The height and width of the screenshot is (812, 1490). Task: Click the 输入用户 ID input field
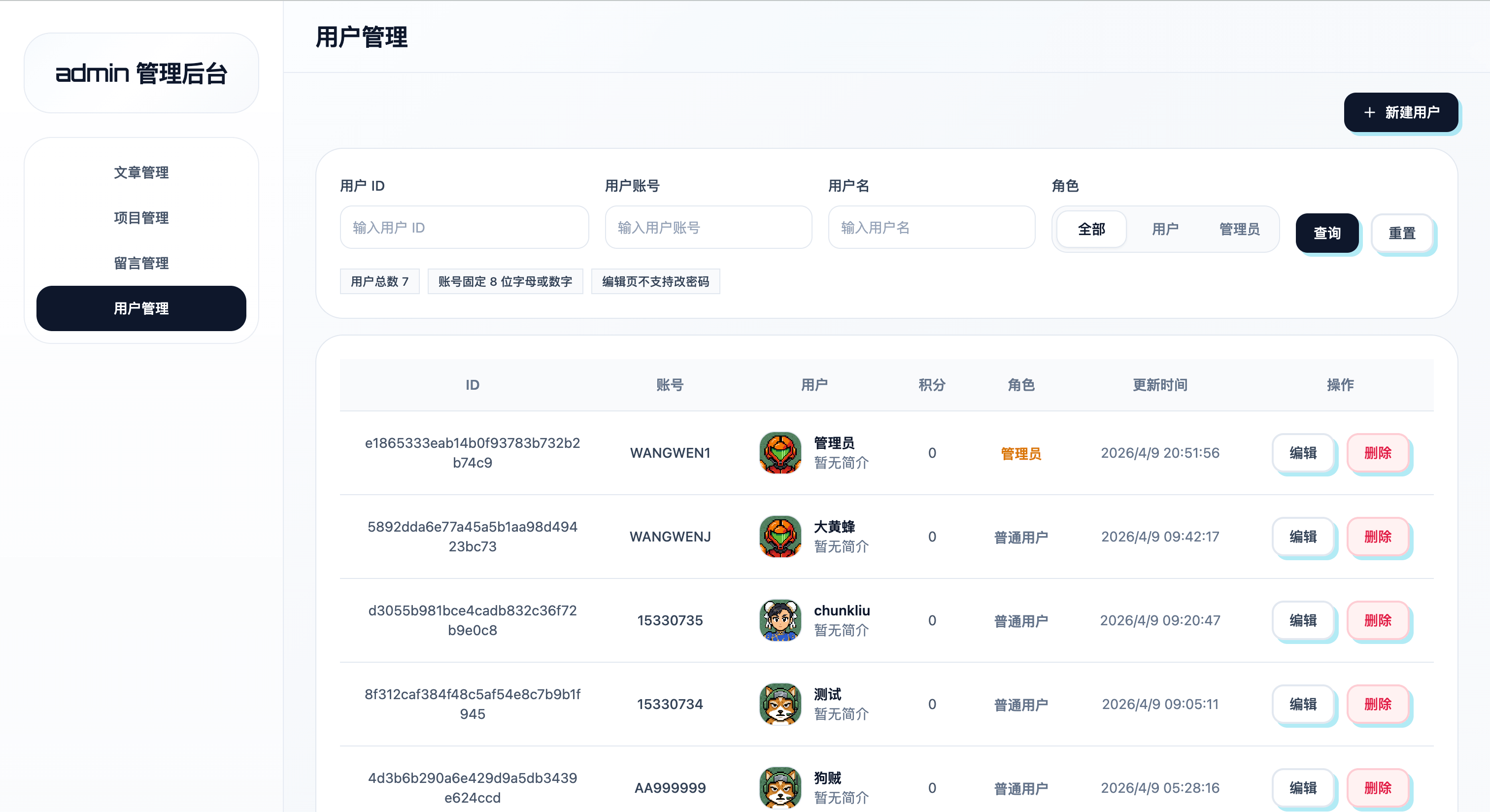point(463,227)
